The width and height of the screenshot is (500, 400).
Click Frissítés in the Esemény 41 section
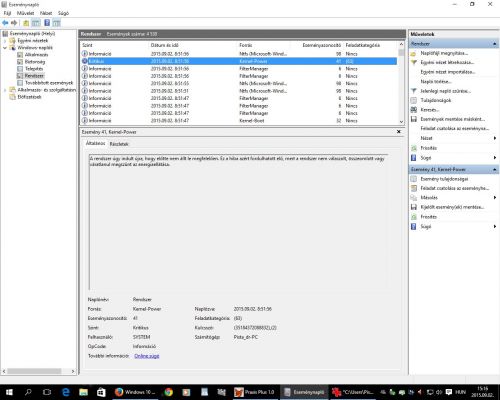pos(429,217)
